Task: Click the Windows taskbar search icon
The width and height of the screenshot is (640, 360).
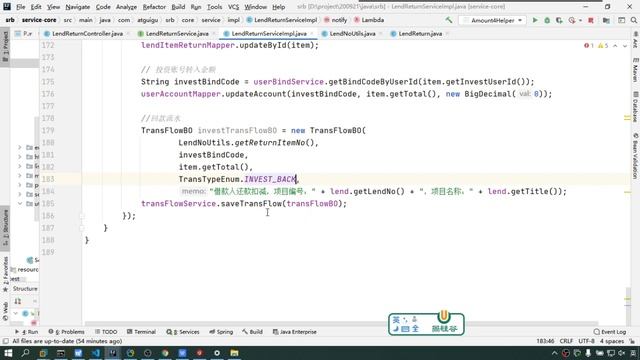Action: coord(25,353)
